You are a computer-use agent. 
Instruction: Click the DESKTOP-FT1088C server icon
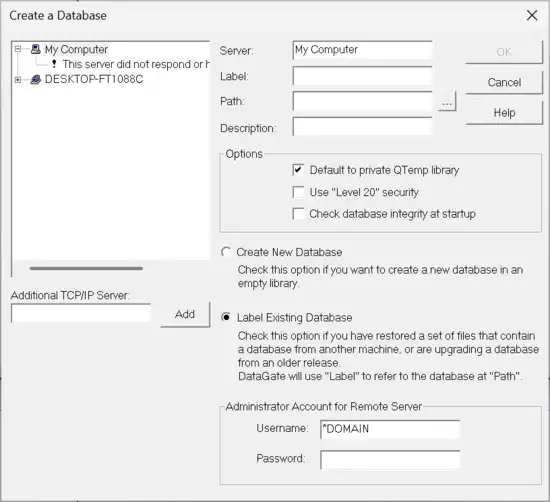(x=35, y=79)
